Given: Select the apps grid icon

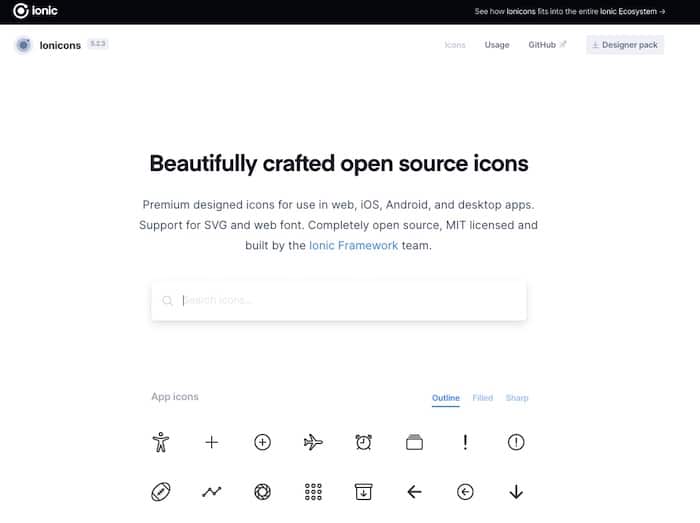Looking at the screenshot, I should point(313,492).
